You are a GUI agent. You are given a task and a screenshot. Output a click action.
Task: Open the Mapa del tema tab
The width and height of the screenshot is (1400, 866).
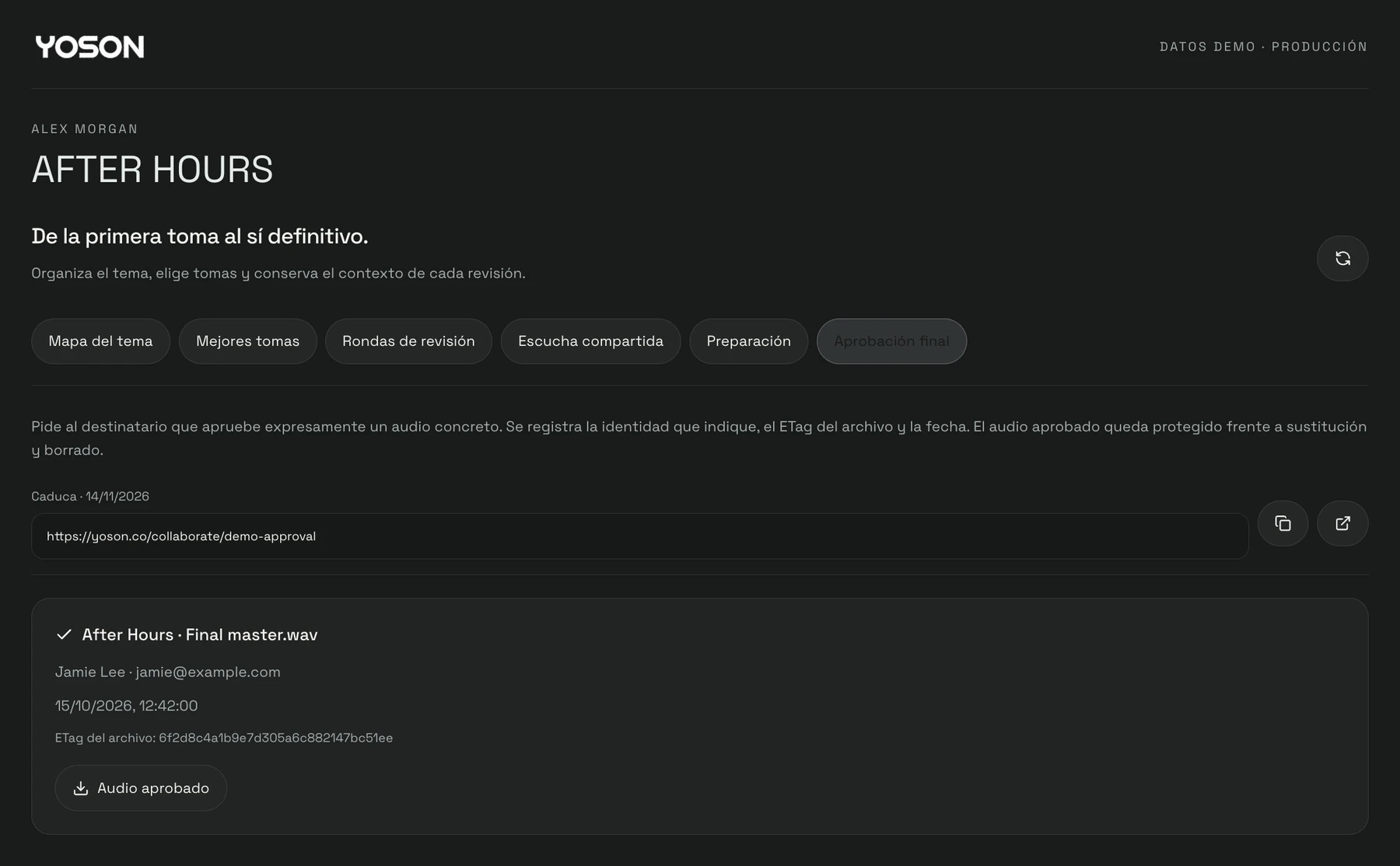(x=100, y=341)
